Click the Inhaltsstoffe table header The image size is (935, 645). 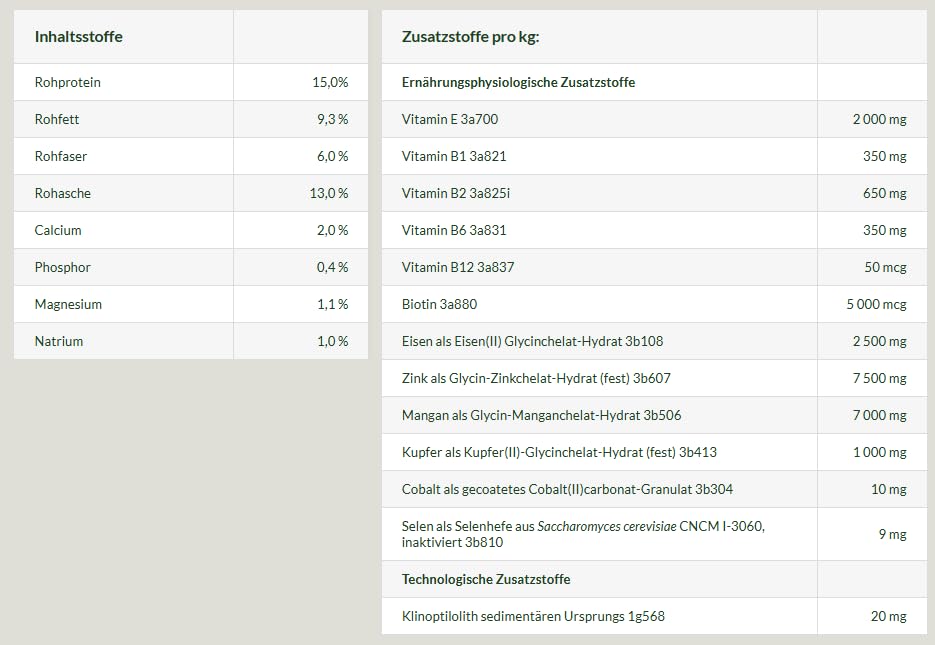(79, 37)
